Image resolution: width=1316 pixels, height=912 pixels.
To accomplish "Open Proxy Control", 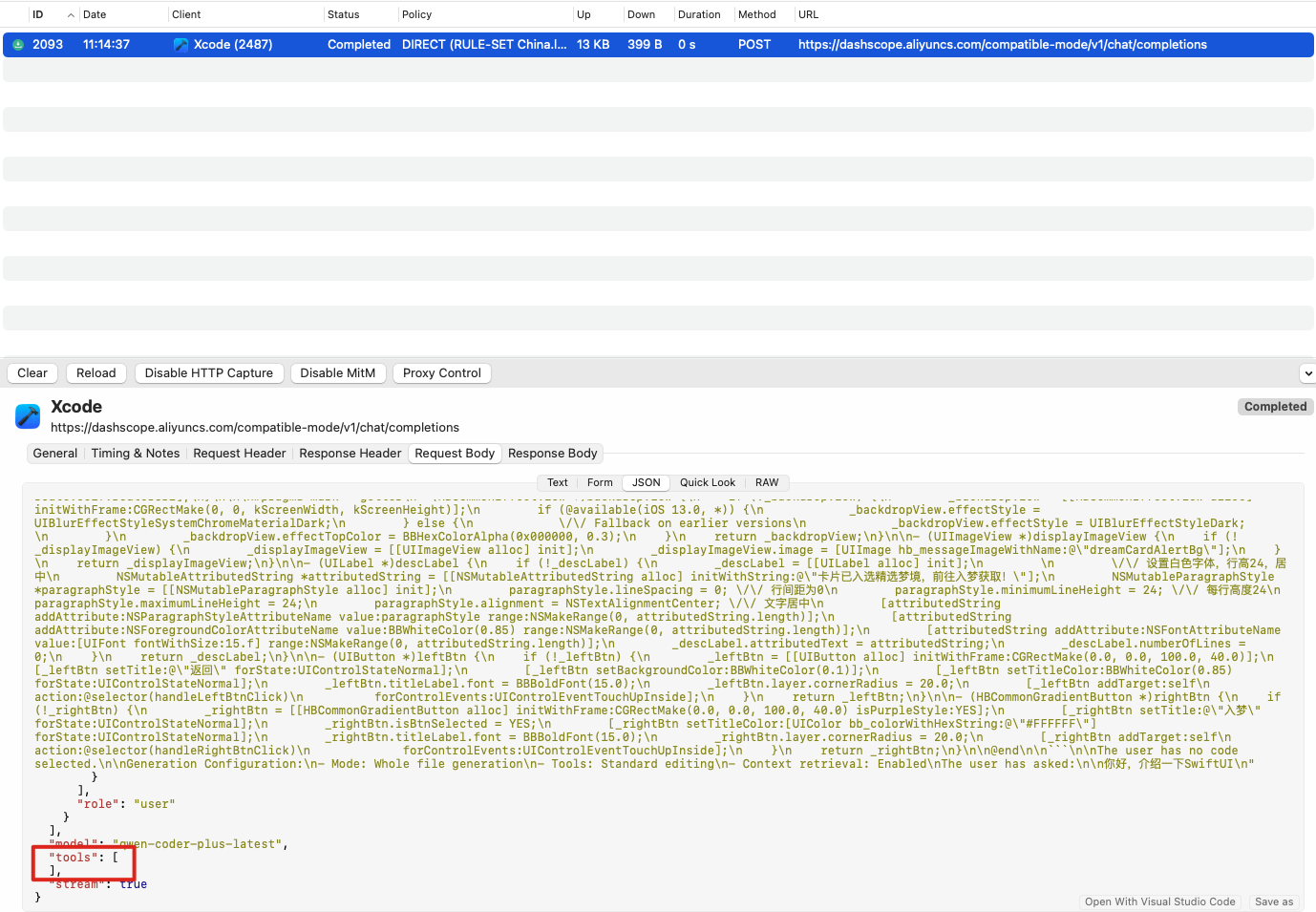I will [x=442, y=373].
